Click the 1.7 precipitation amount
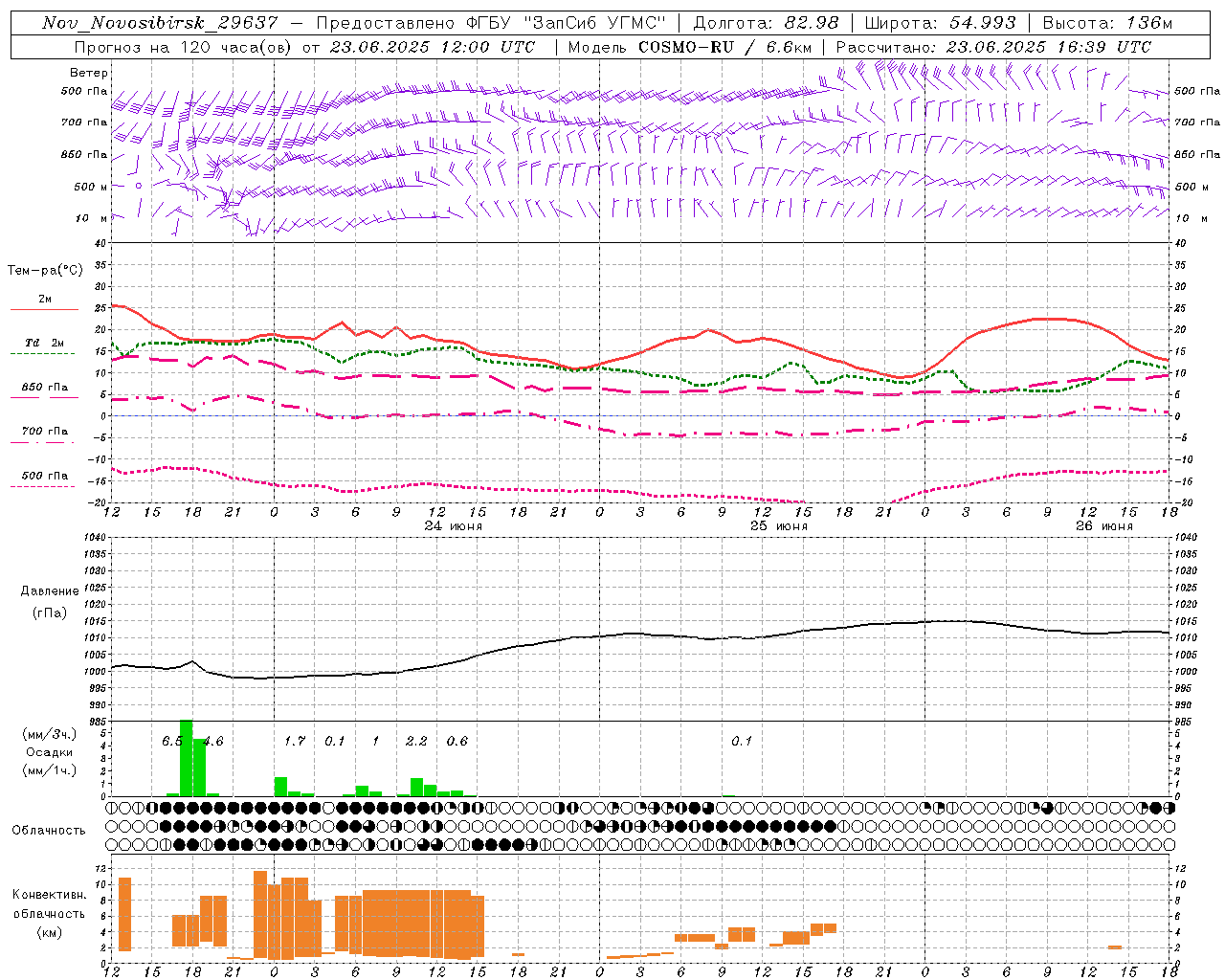1225x980 pixels. 294,742
